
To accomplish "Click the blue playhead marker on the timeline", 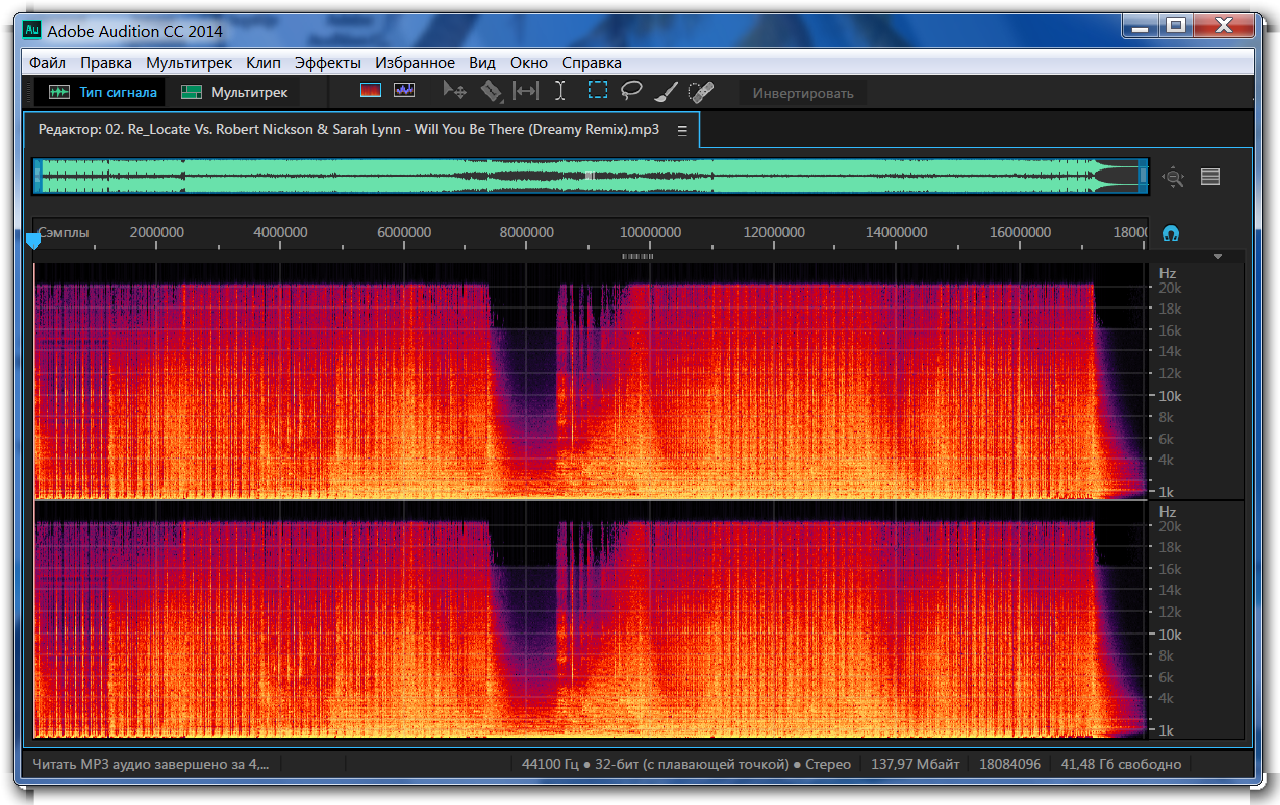I will (x=33, y=240).
